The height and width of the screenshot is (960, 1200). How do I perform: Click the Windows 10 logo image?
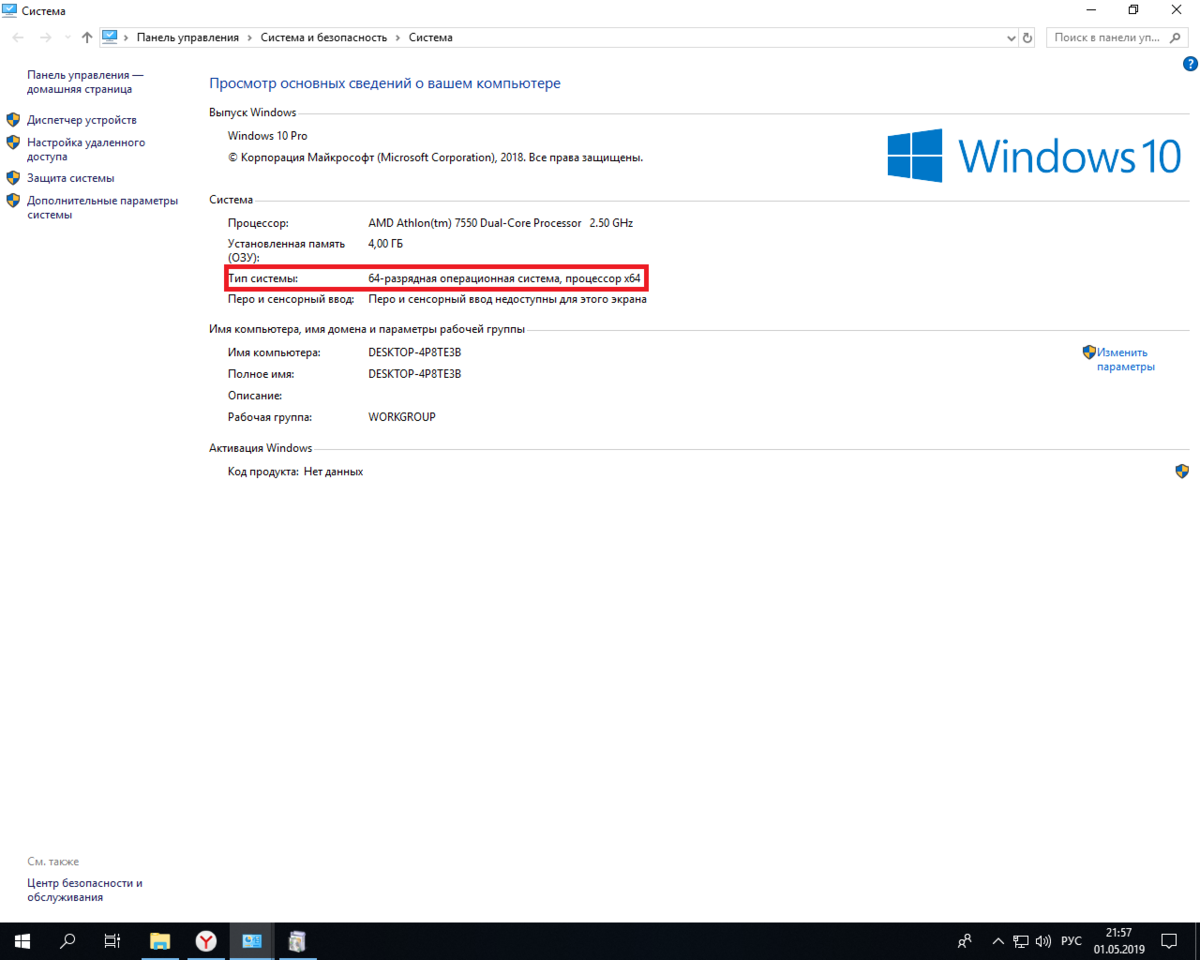(1034, 156)
